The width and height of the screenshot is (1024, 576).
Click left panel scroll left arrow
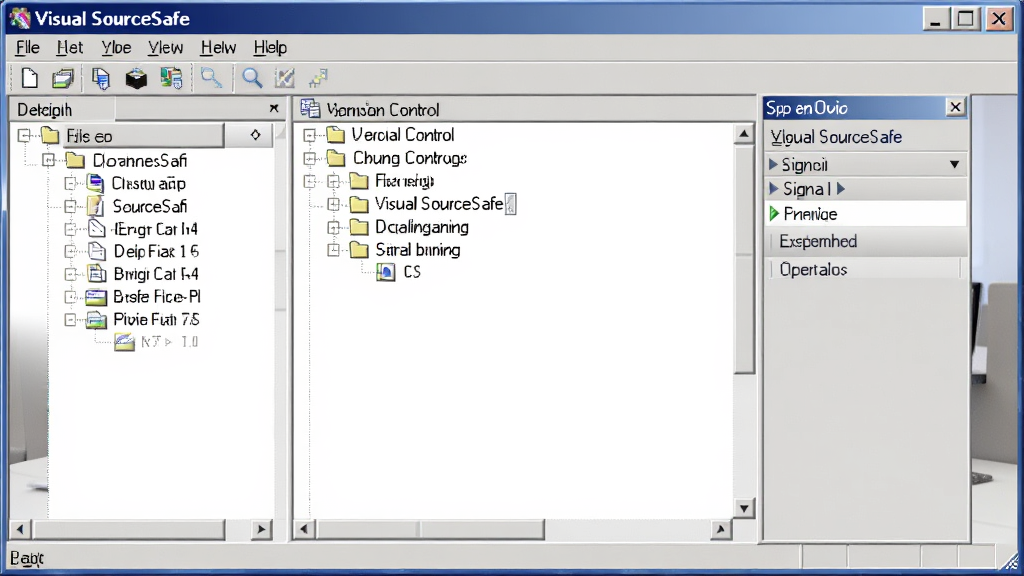[20, 529]
